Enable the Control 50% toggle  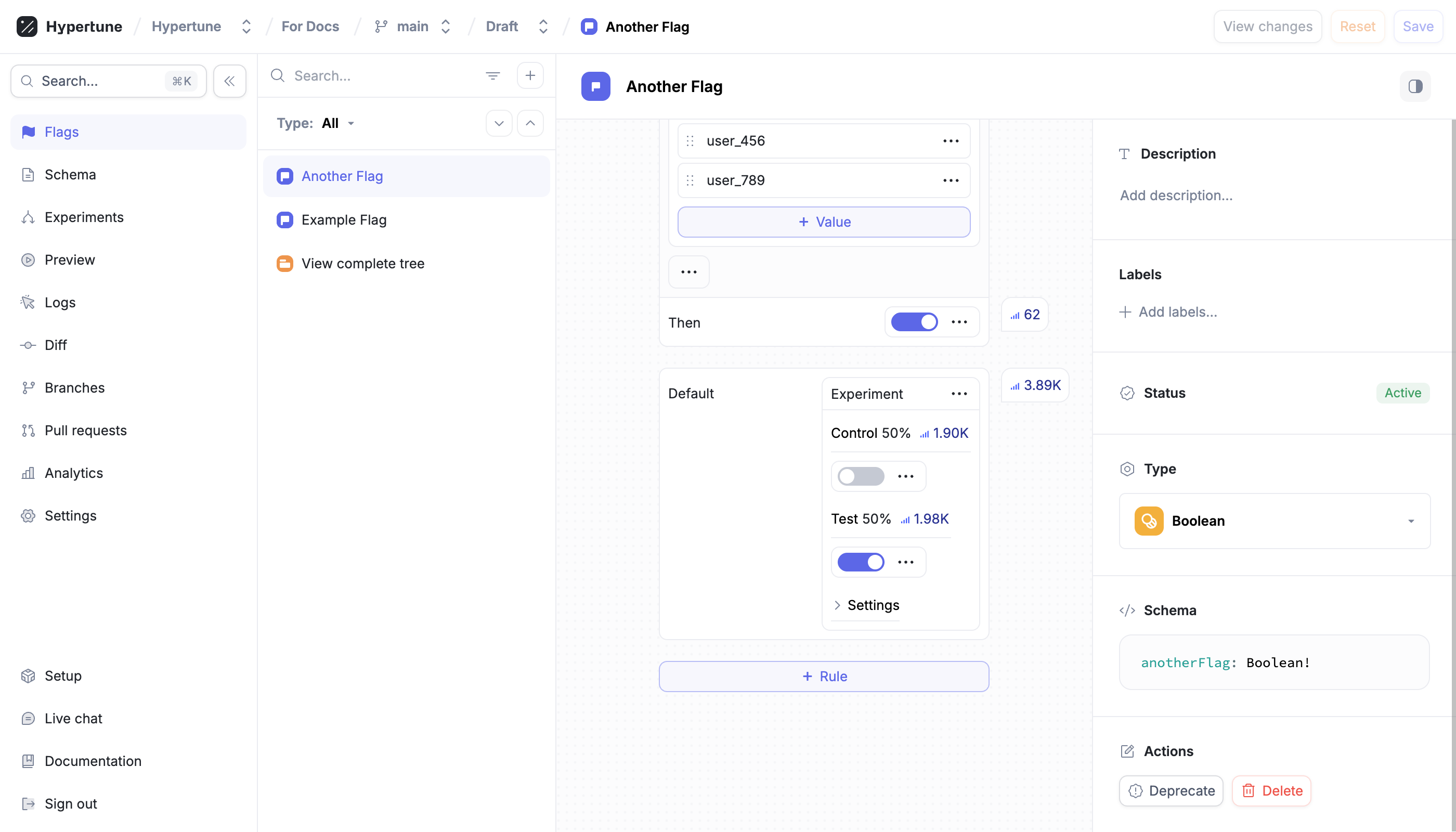(x=860, y=476)
